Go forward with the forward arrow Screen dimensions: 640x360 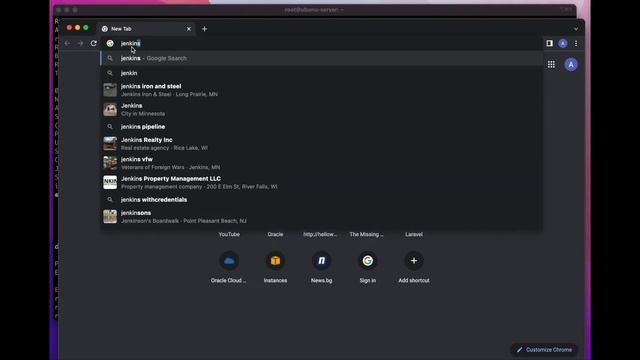80,43
